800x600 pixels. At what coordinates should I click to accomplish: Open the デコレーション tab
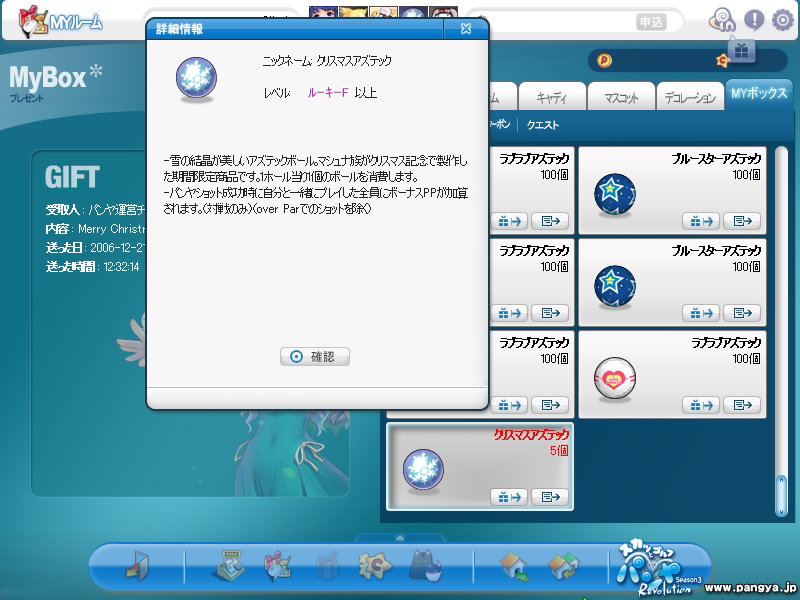690,97
